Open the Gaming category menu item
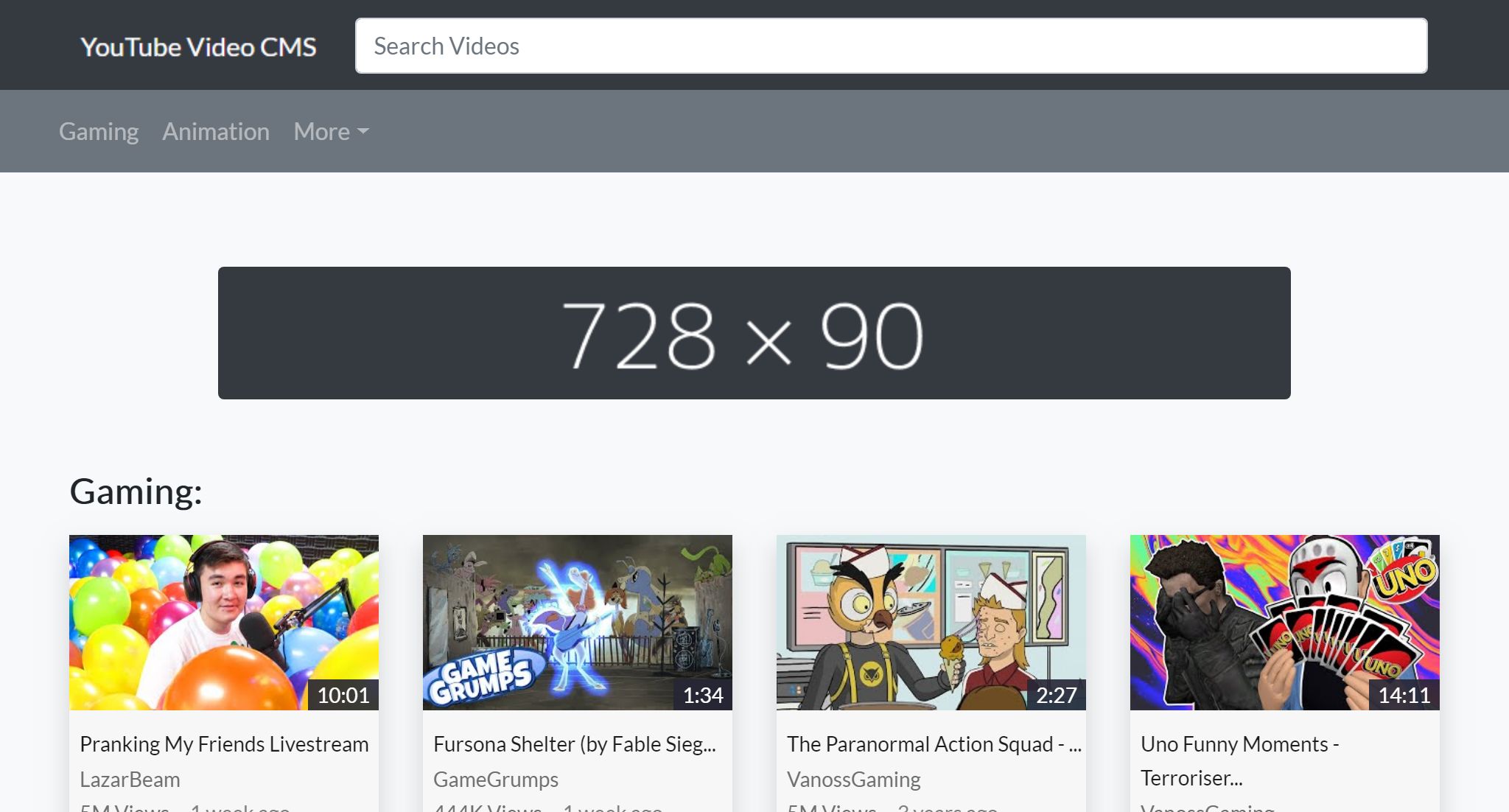The width and height of the screenshot is (1509, 812). tap(99, 131)
